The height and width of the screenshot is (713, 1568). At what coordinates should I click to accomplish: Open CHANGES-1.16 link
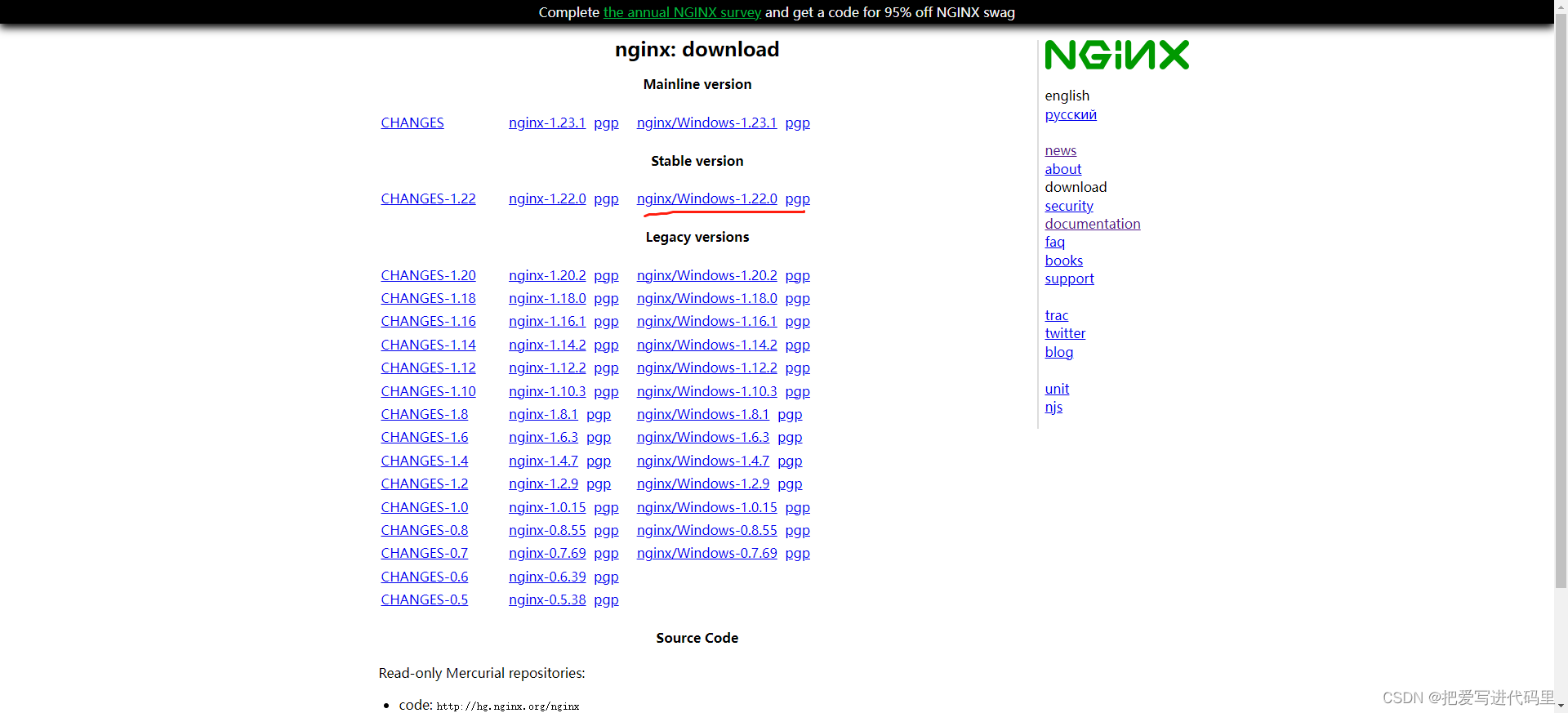pos(428,321)
